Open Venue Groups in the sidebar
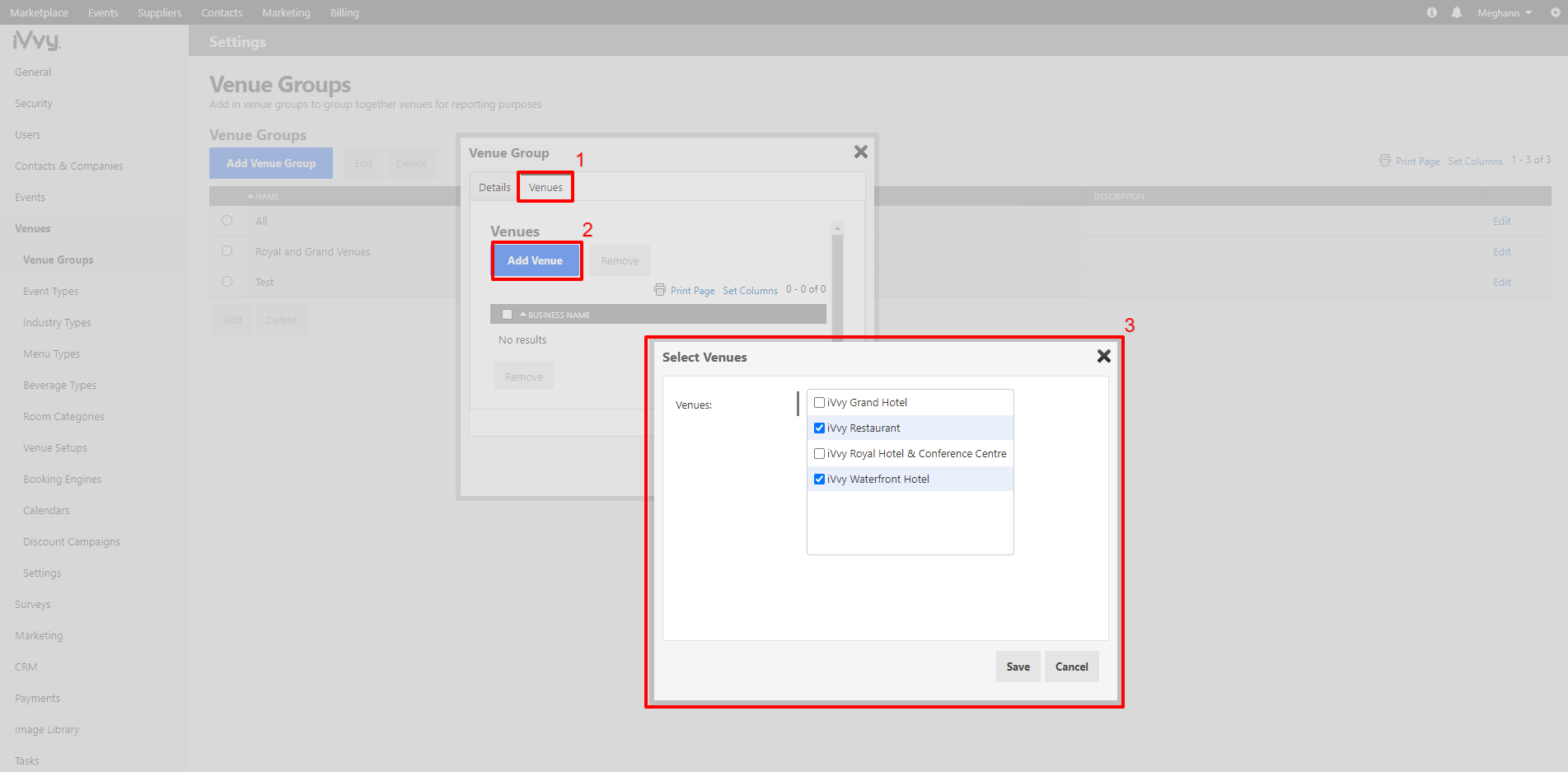The image size is (1568, 772). click(58, 260)
